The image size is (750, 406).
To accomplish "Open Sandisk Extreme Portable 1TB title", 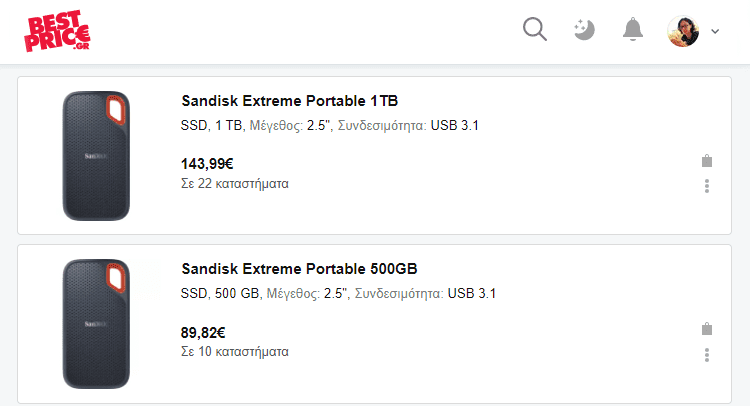I will click(289, 101).
